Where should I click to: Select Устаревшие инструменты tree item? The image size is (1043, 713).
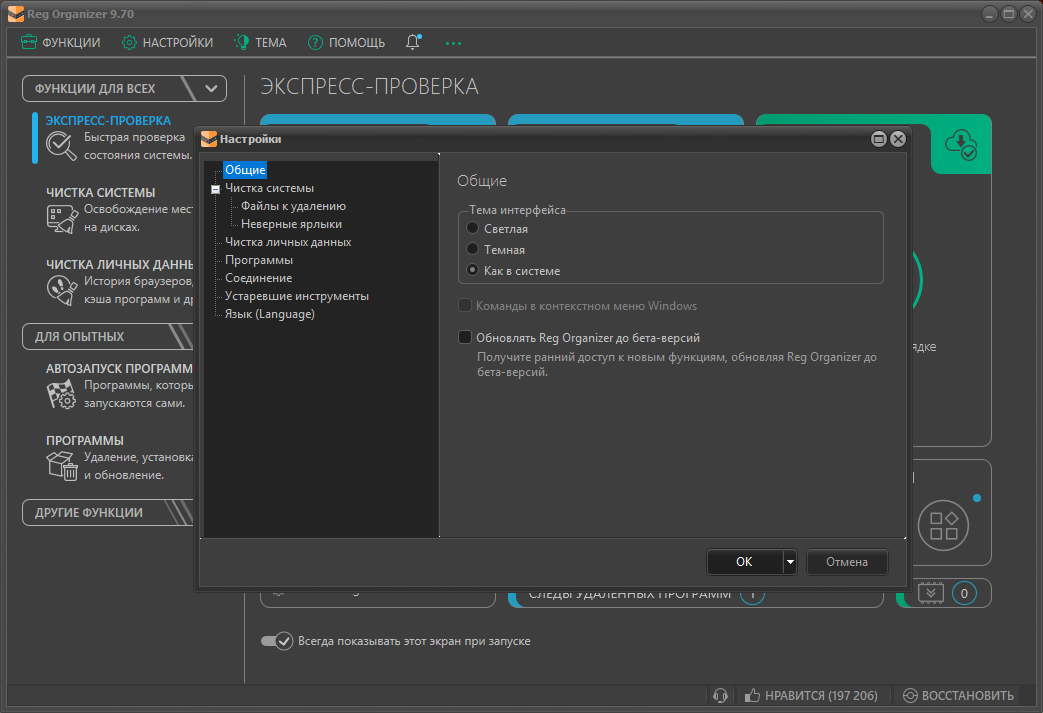297,296
